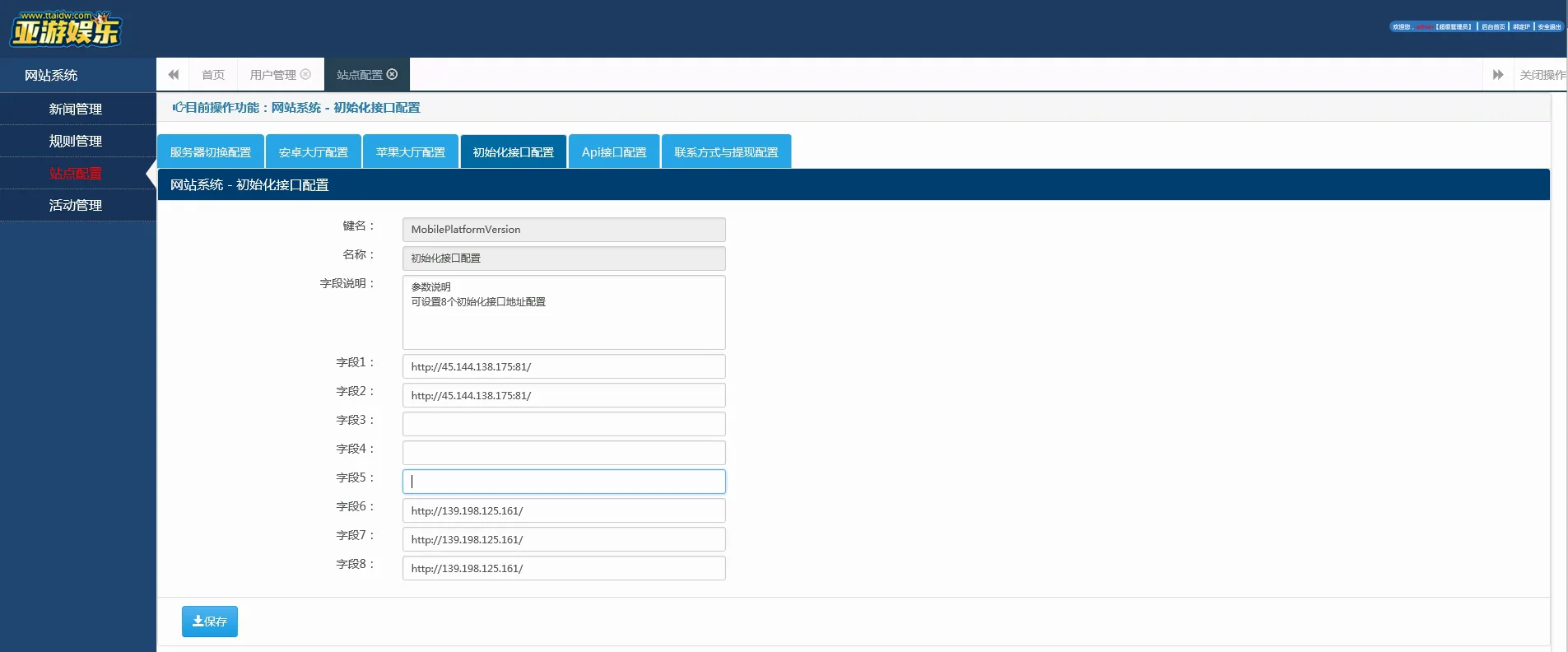Screen dimensions: 1568x652
Task: Switch to 服务器切换配置 tab
Action: [211, 151]
